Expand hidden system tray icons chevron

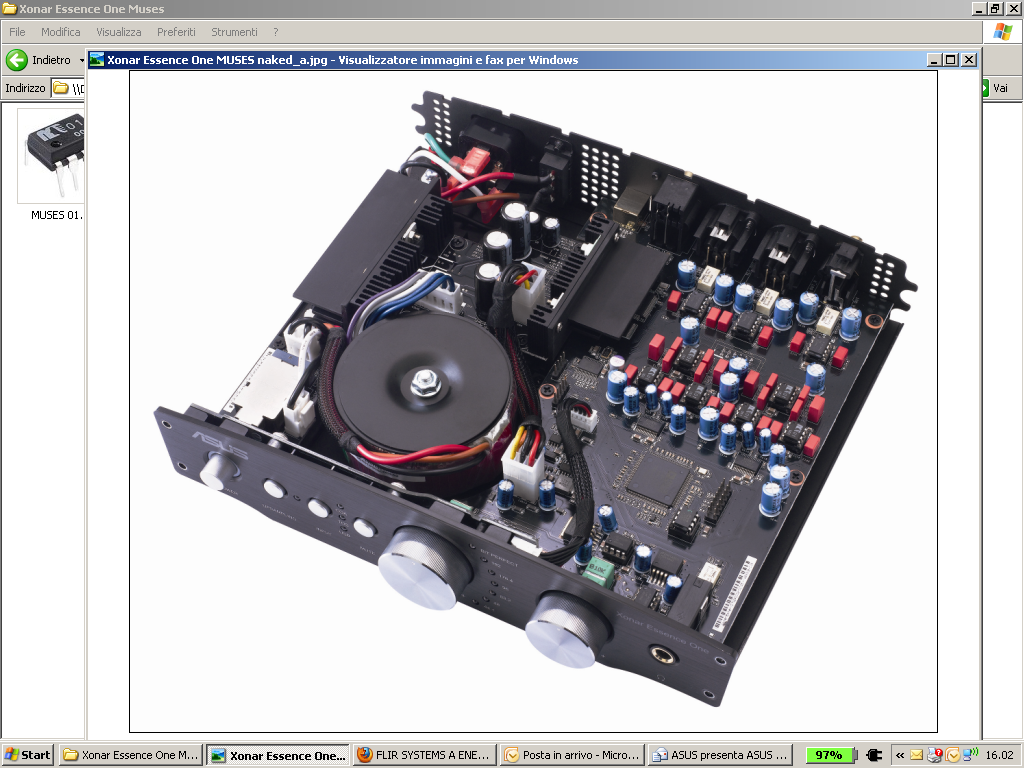900,755
